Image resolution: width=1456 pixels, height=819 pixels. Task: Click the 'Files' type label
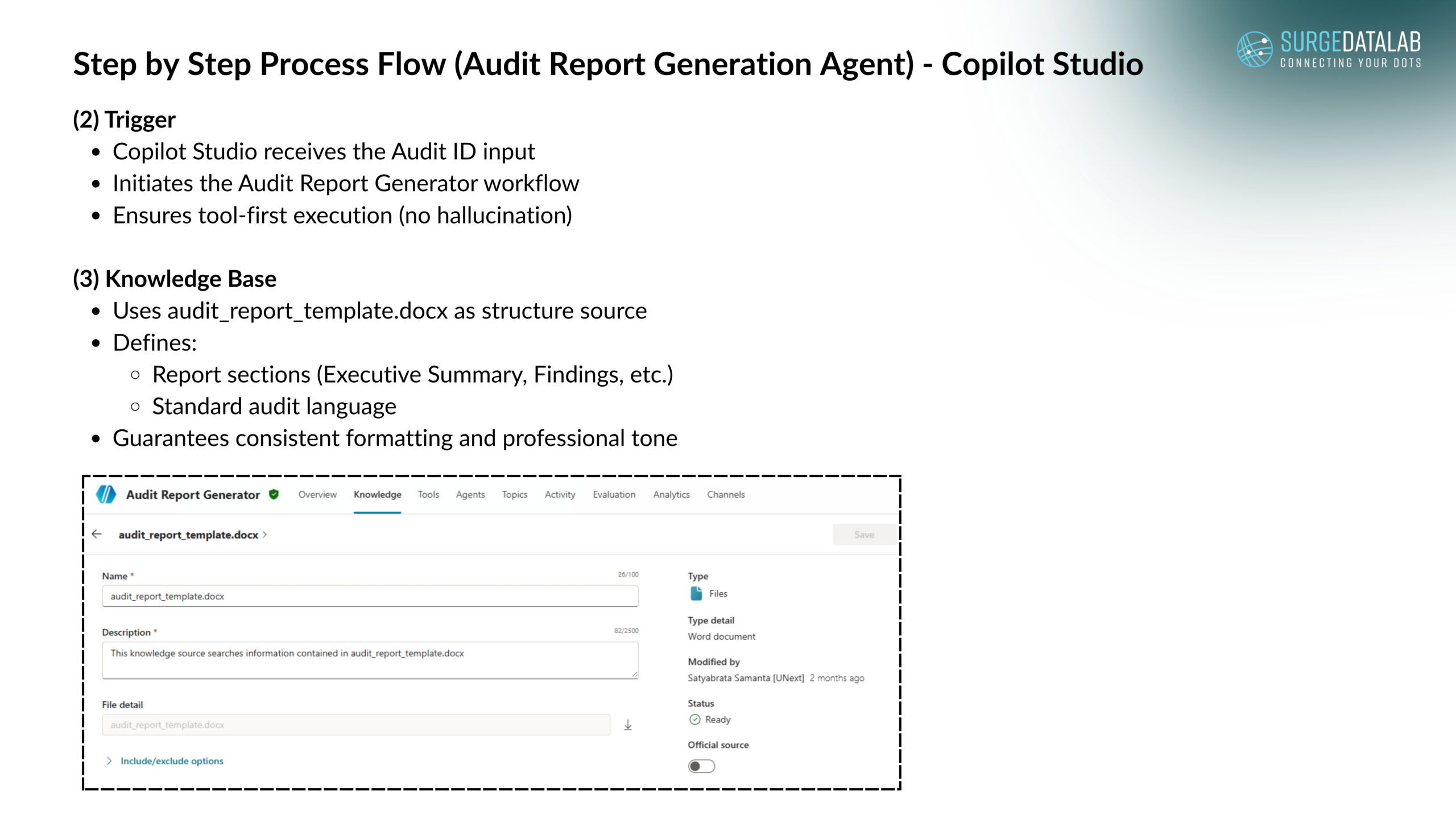pyautogui.click(x=718, y=593)
